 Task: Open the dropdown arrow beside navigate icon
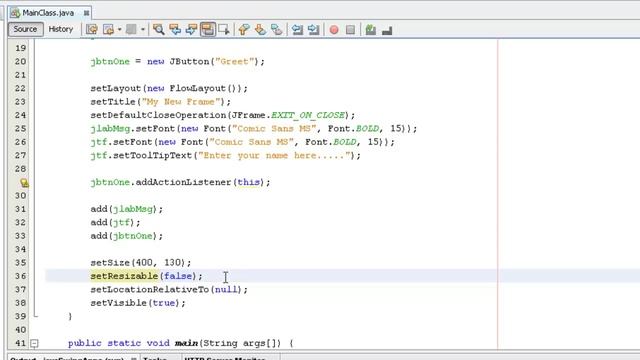(120, 29)
